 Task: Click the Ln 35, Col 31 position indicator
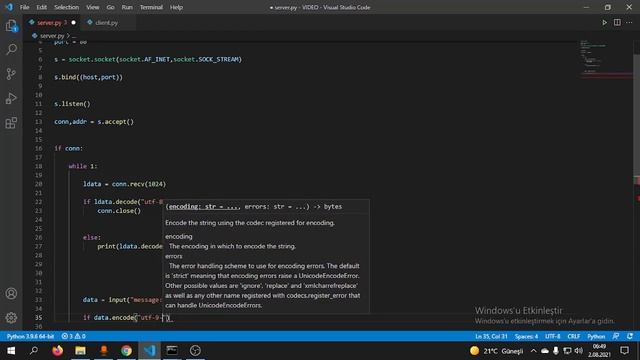pyautogui.click(x=491, y=336)
